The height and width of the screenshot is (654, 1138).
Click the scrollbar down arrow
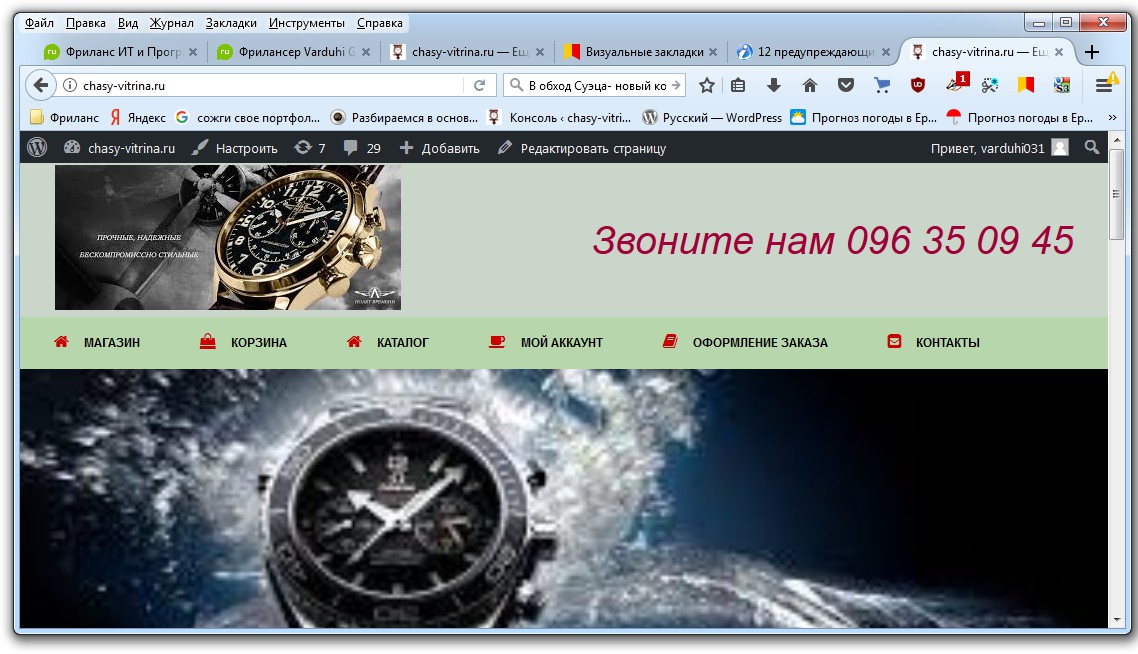[x=1116, y=620]
